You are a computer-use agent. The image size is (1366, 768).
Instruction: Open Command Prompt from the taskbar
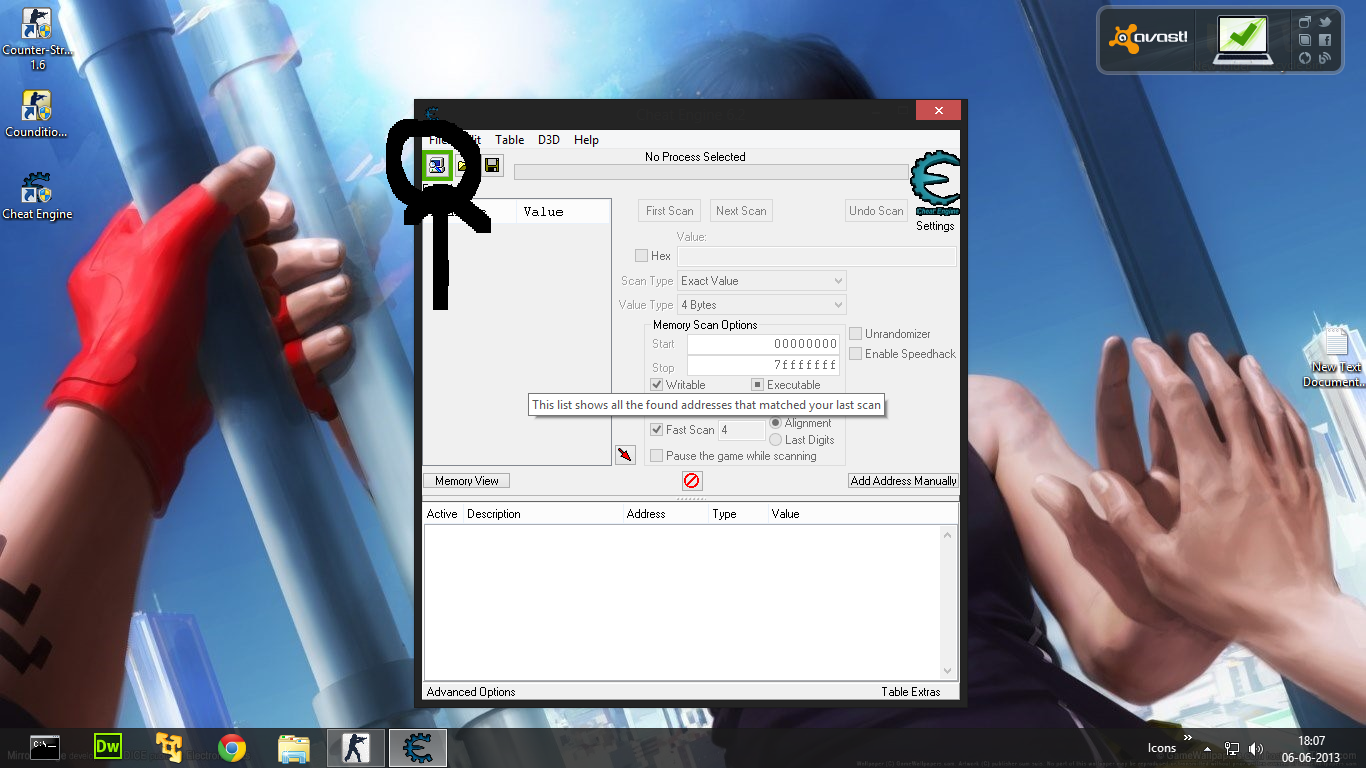[45, 747]
